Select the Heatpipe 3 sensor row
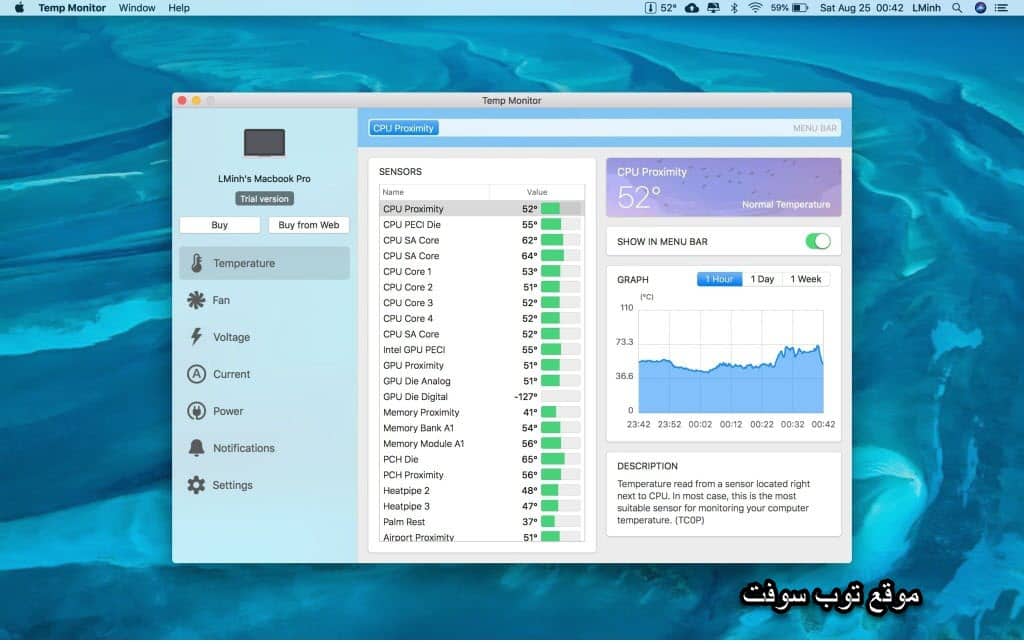The height and width of the screenshot is (644, 1024). [x=481, y=507]
